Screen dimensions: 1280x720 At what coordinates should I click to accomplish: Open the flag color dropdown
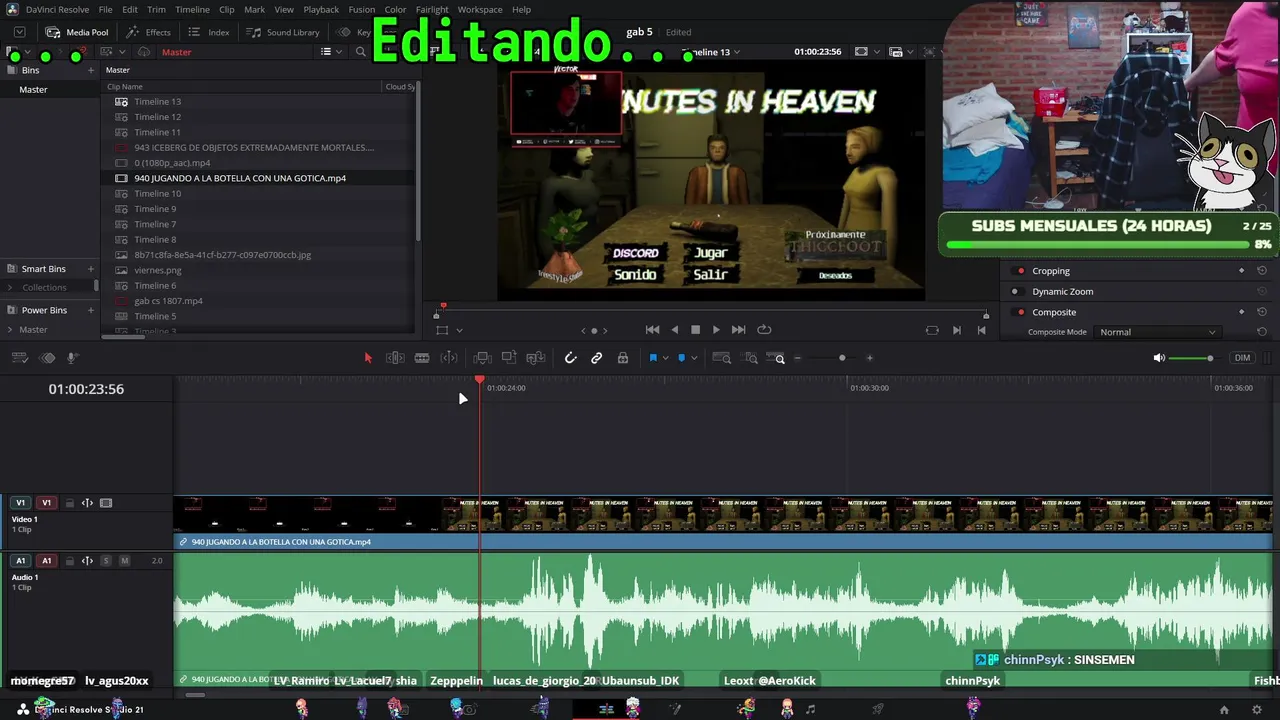665,358
